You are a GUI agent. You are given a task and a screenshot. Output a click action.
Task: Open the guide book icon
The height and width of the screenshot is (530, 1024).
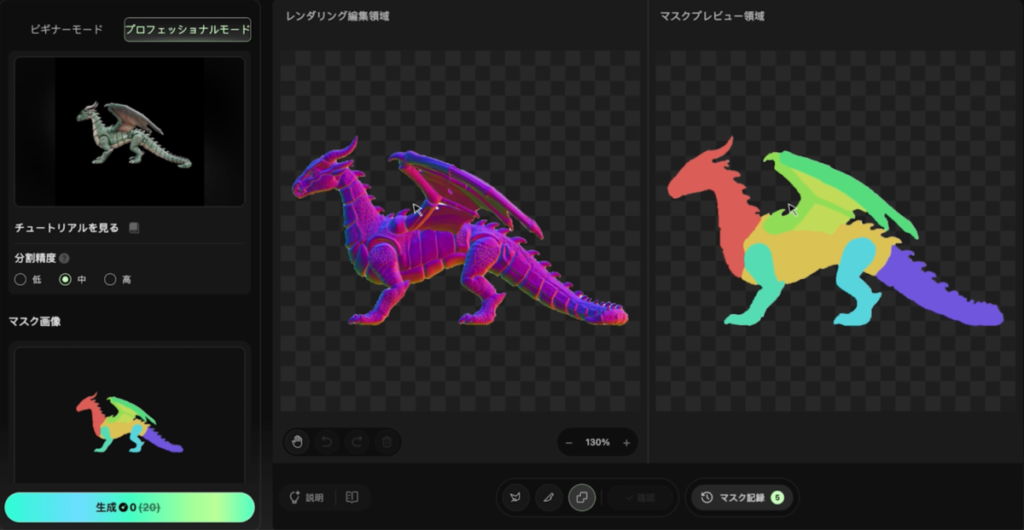pyautogui.click(x=351, y=497)
